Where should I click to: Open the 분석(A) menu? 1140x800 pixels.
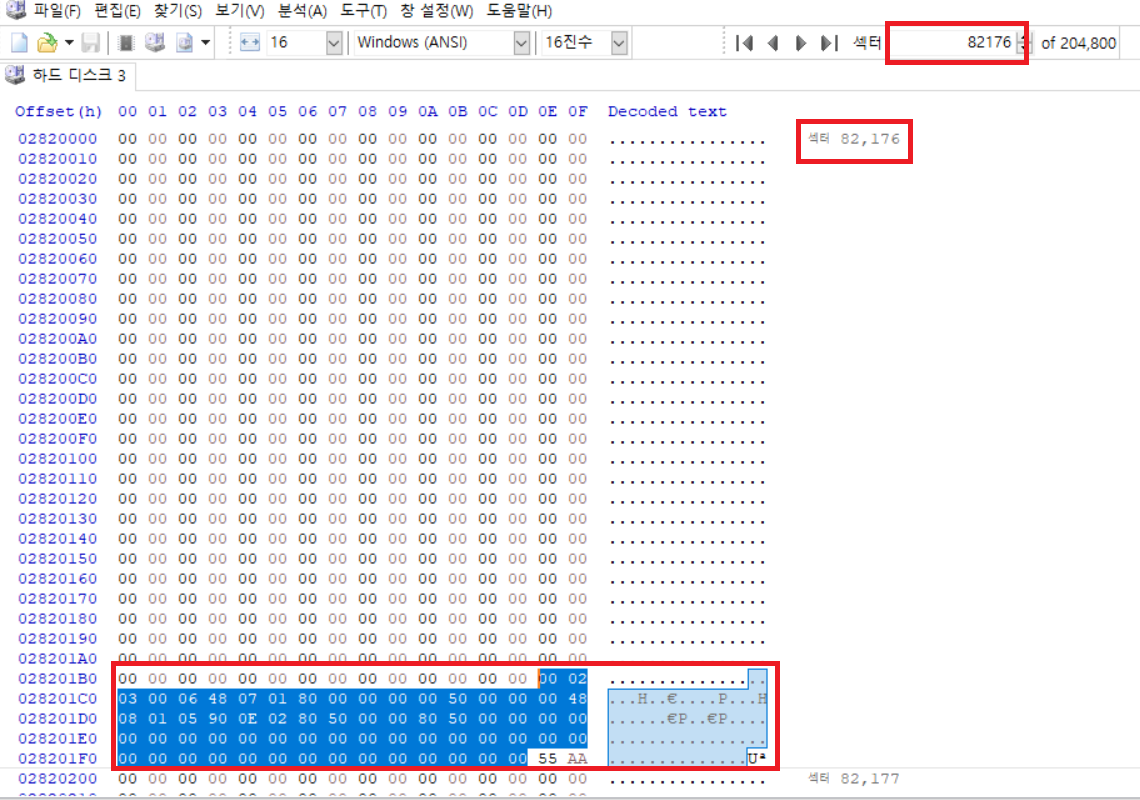[x=302, y=12]
